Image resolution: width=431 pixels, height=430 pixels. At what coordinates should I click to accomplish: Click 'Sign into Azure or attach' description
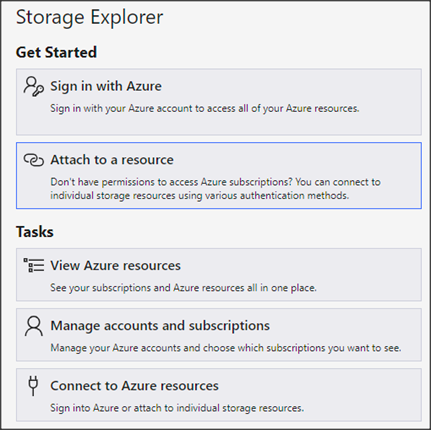pos(177,408)
